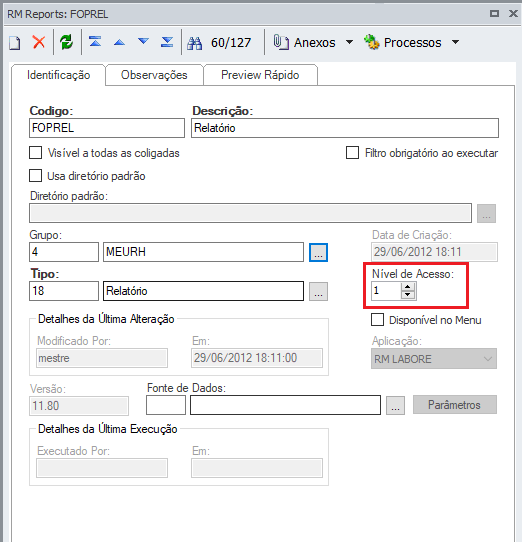
Task: Click the last execution Em date field
Action: click(257, 468)
